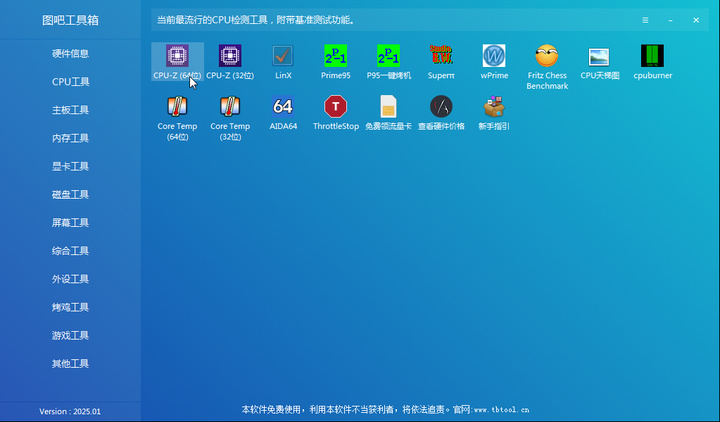Launch the cpuburner tool
The height and width of the screenshot is (422, 720).
pyautogui.click(x=652, y=62)
